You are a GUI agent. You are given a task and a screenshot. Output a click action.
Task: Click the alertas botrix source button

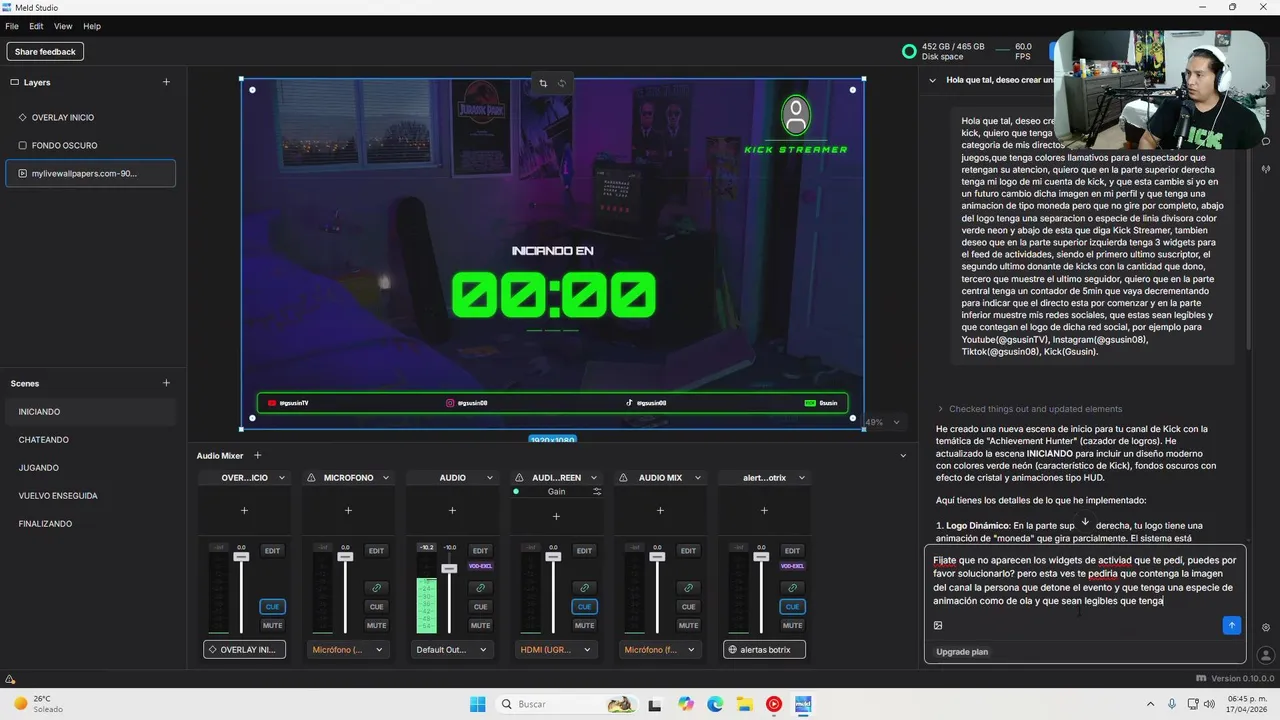click(764, 649)
